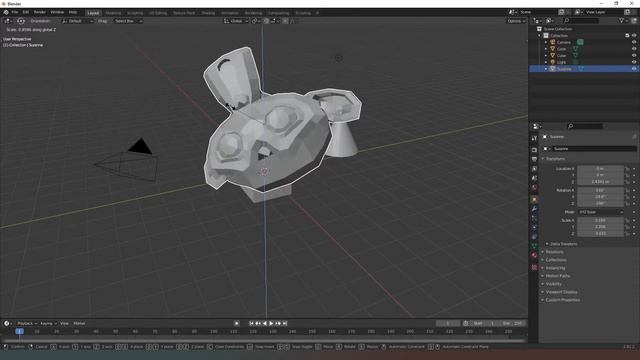Open the 3D viewport editor type menu
Viewport: 640px width, 360px height.
tap(8, 21)
